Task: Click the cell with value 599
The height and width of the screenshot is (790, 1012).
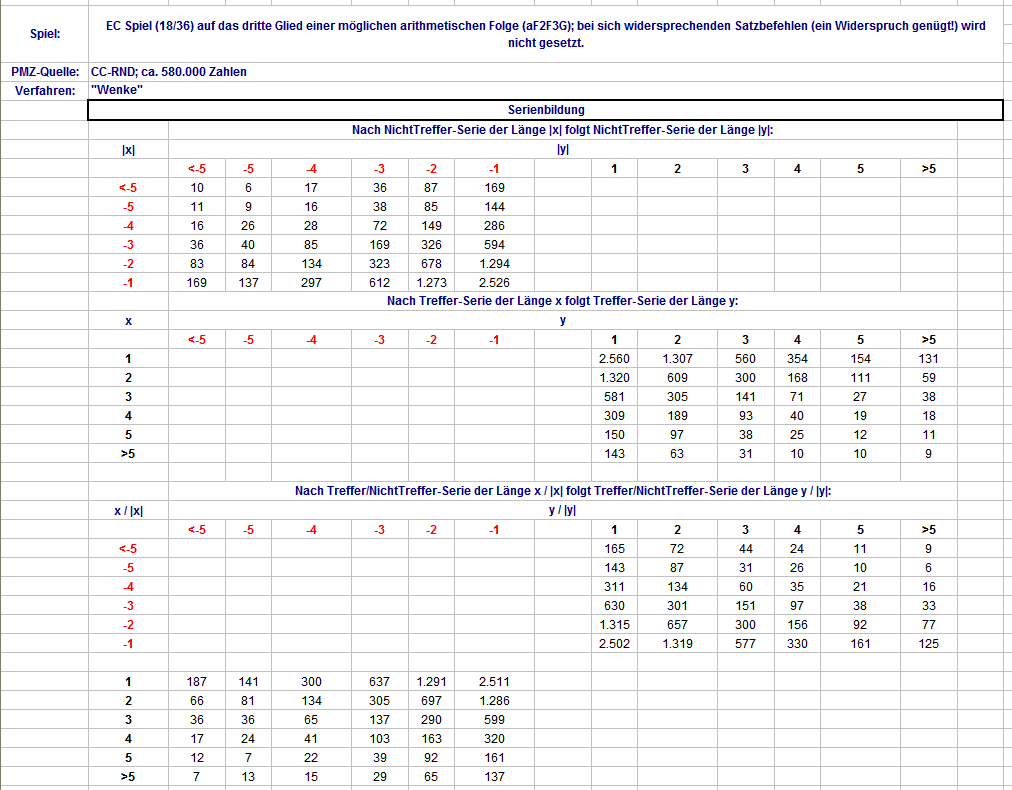Action: (494, 720)
